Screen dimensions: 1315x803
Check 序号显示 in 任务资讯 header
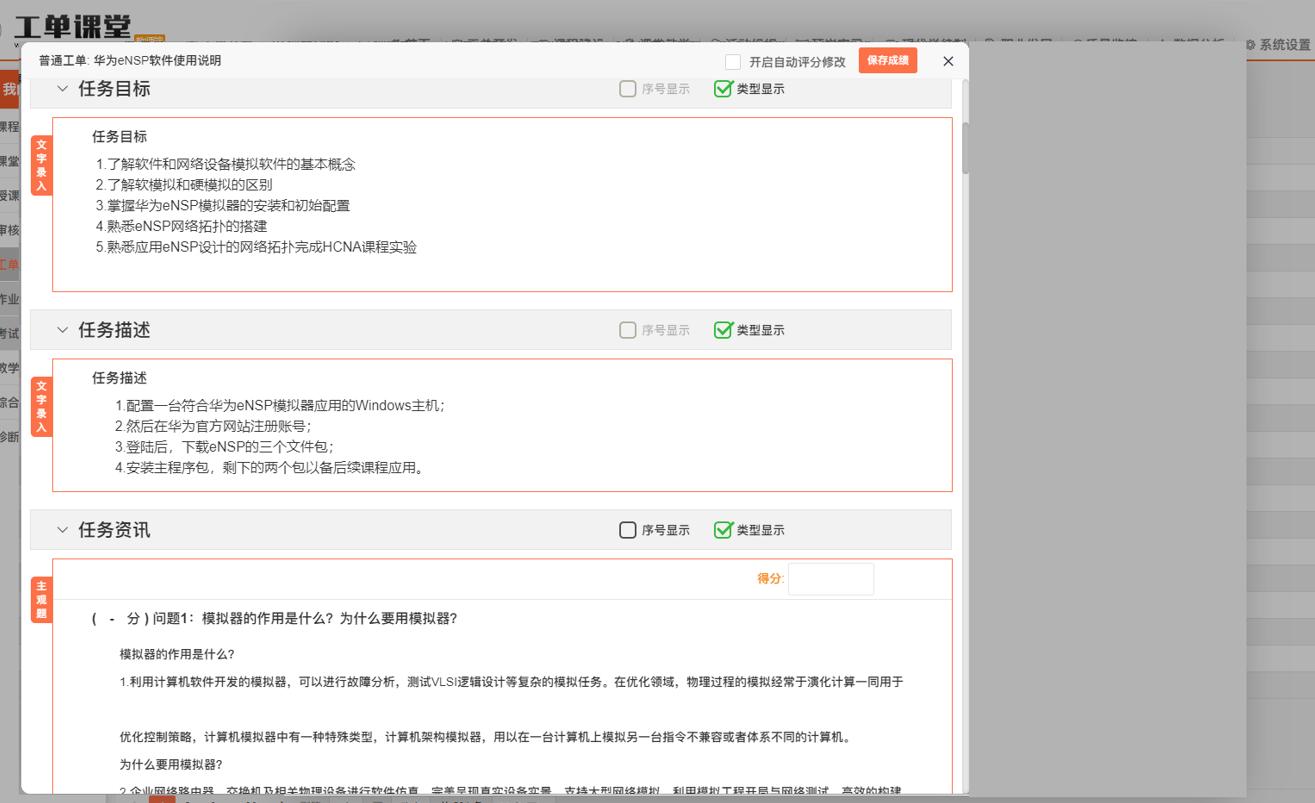click(628, 530)
